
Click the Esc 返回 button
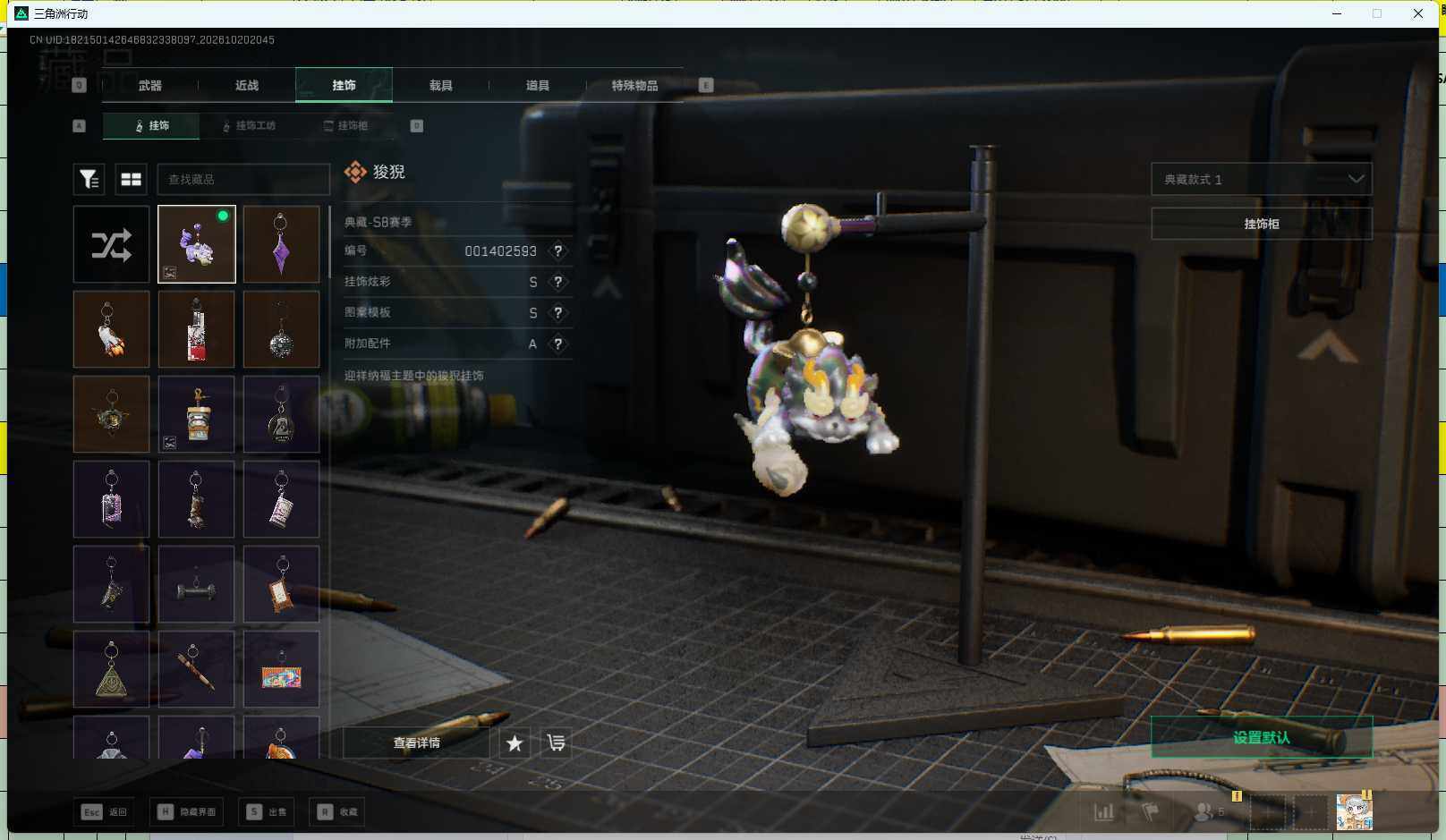coord(105,812)
